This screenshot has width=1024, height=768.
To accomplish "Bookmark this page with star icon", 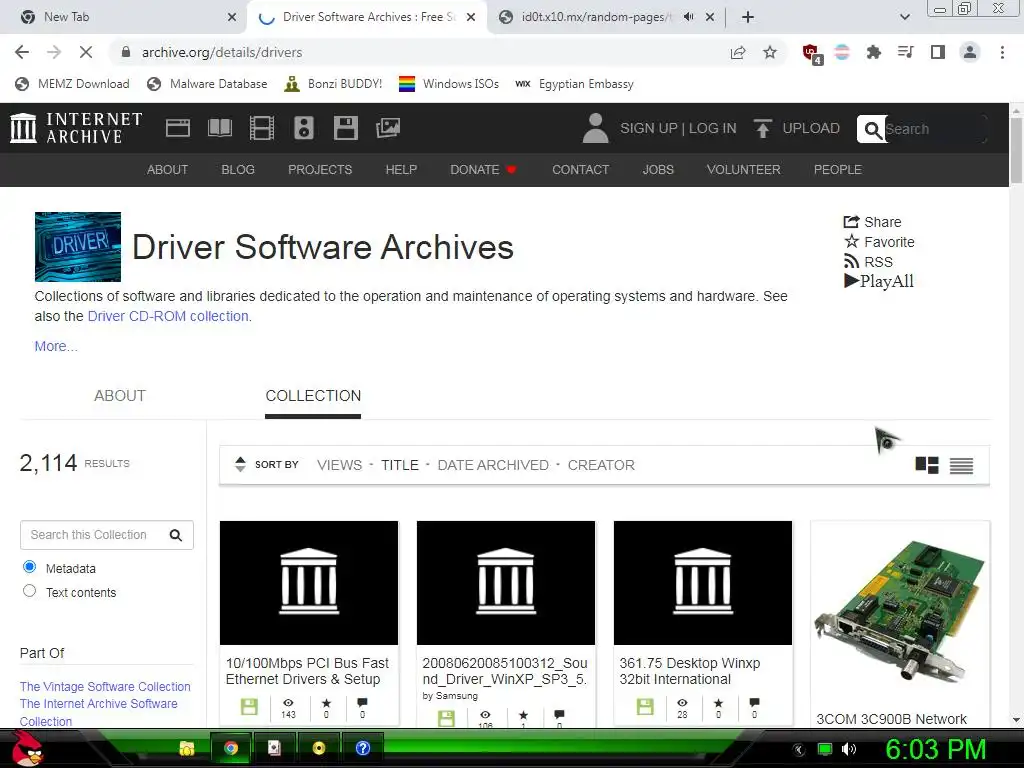I will (771, 52).
